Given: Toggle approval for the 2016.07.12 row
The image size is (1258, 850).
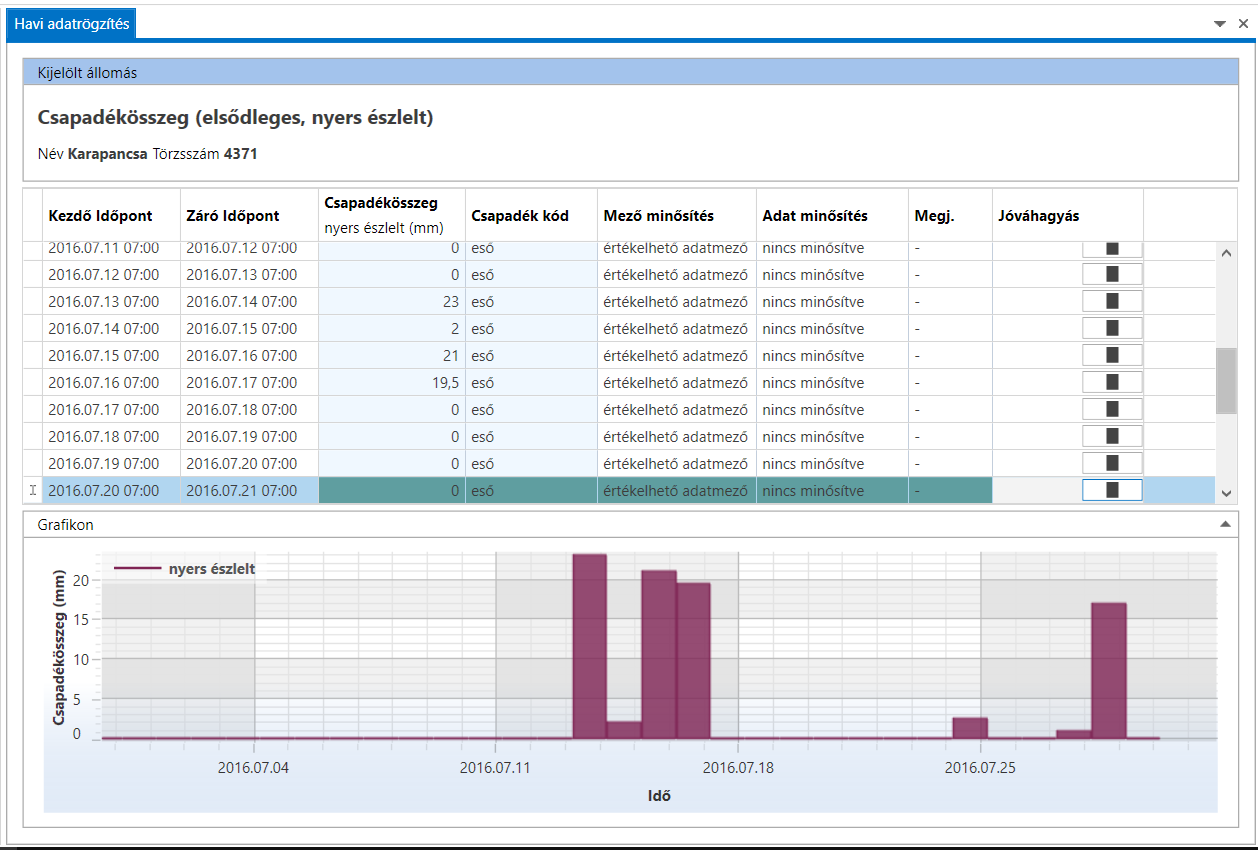Looking at the screenshot, I should tap(1112, 274).
